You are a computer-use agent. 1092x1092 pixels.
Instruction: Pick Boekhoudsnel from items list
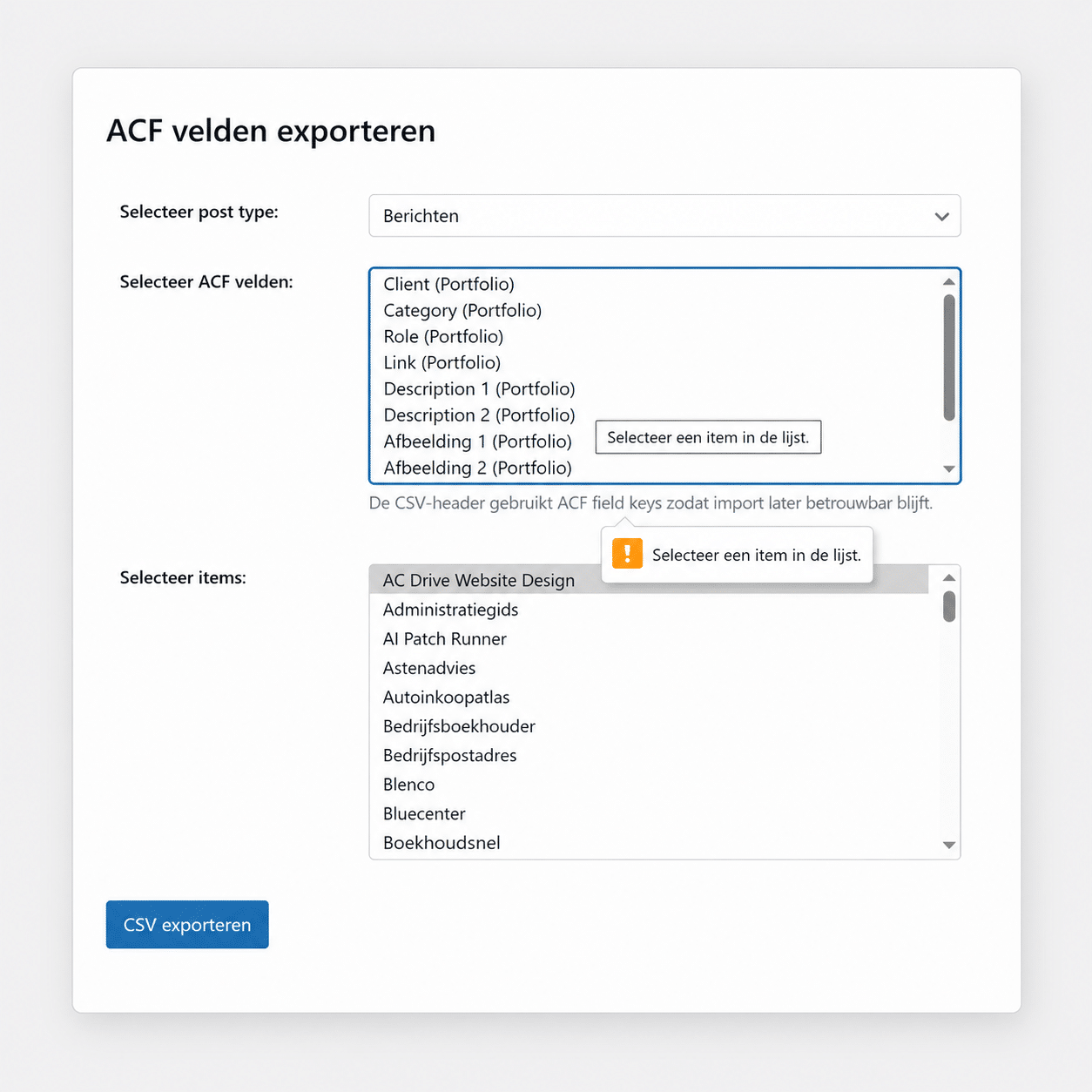pos(442,843)
